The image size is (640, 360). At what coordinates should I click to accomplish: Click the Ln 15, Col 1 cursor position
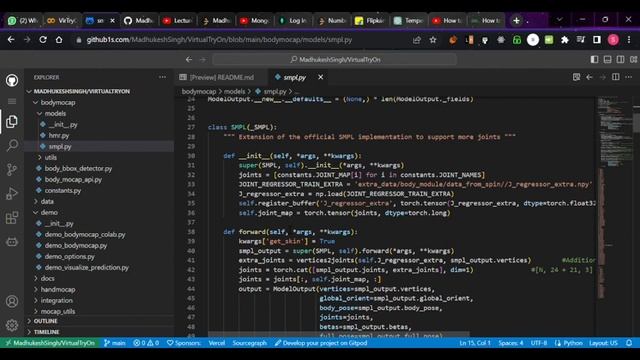tap(475, 343)
